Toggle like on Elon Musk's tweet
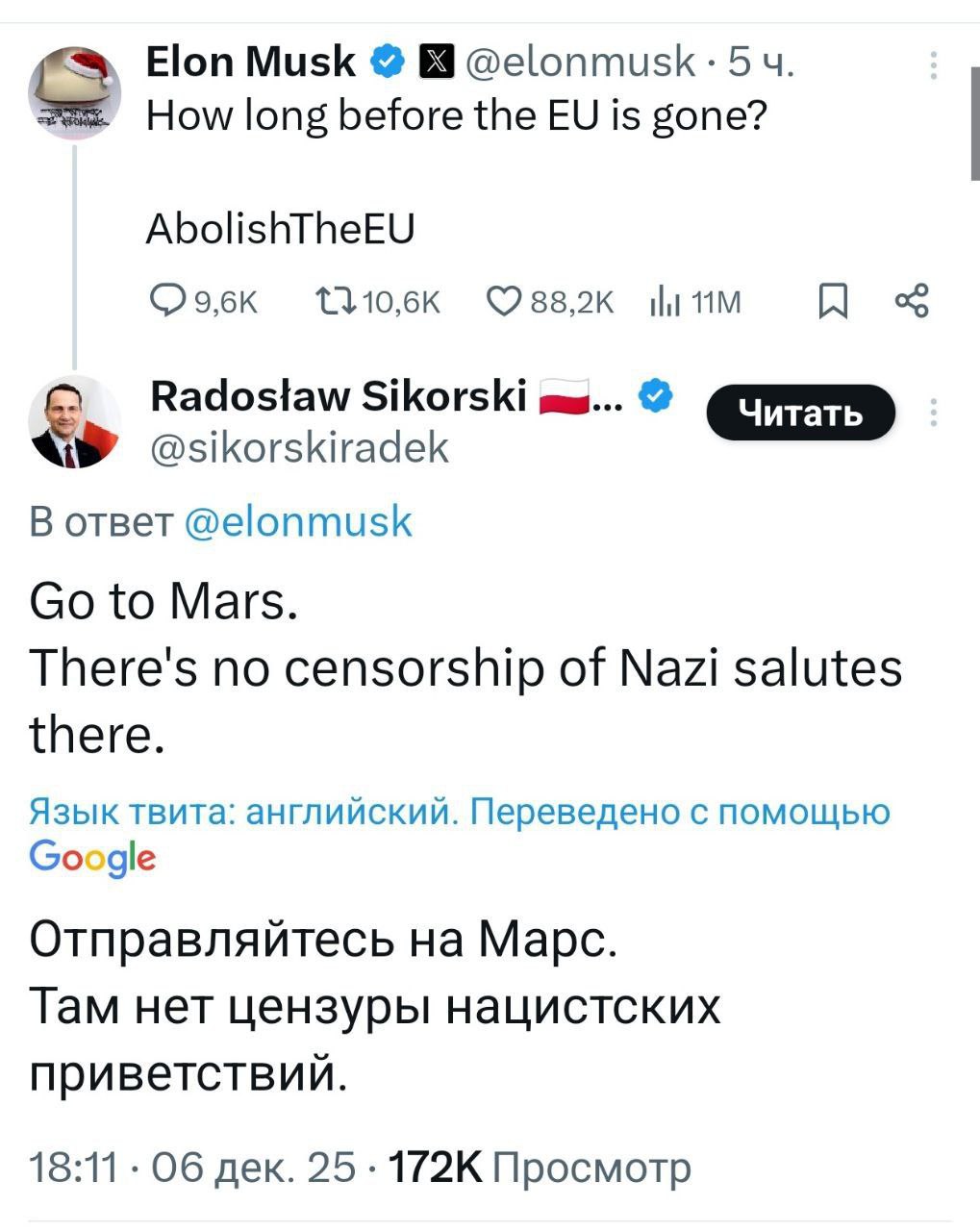 pyautogui.click(x=508, y=301)
